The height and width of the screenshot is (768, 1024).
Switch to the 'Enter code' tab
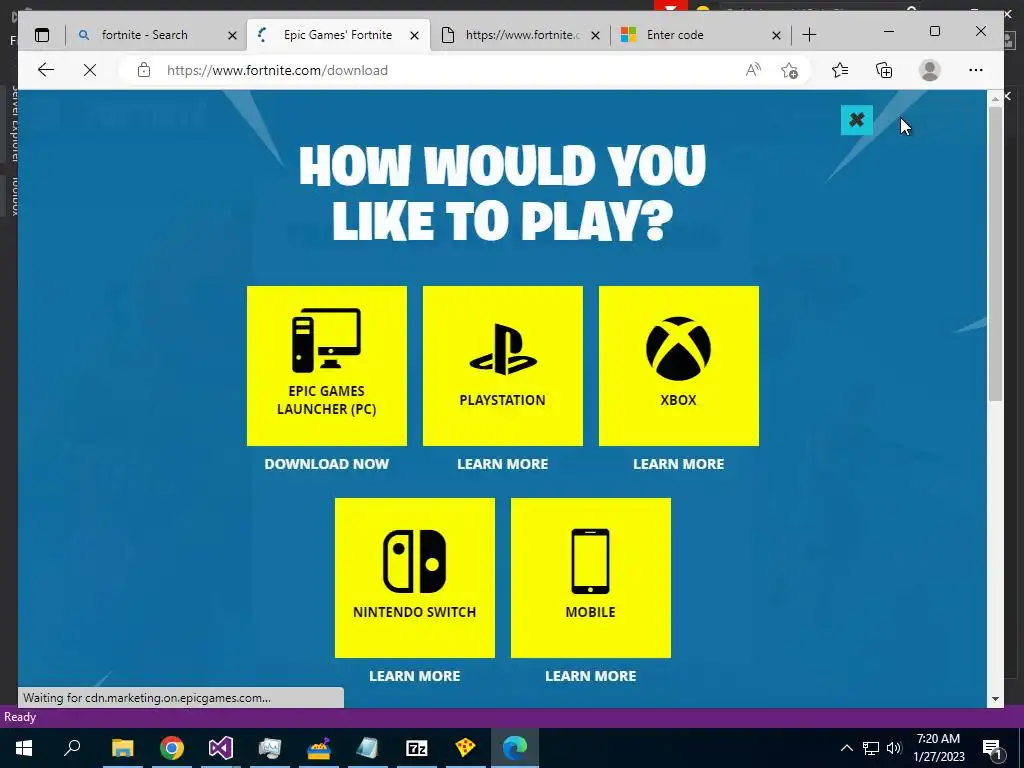(675, 35)
